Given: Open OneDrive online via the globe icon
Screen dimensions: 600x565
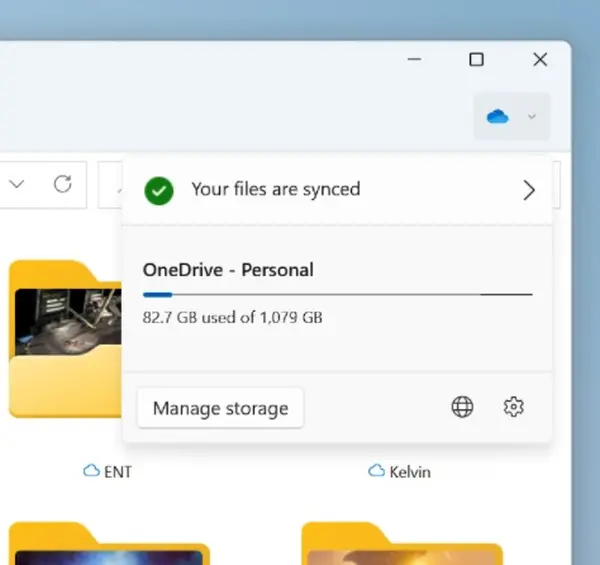Looking at the screenshot, I should (462, 407).
